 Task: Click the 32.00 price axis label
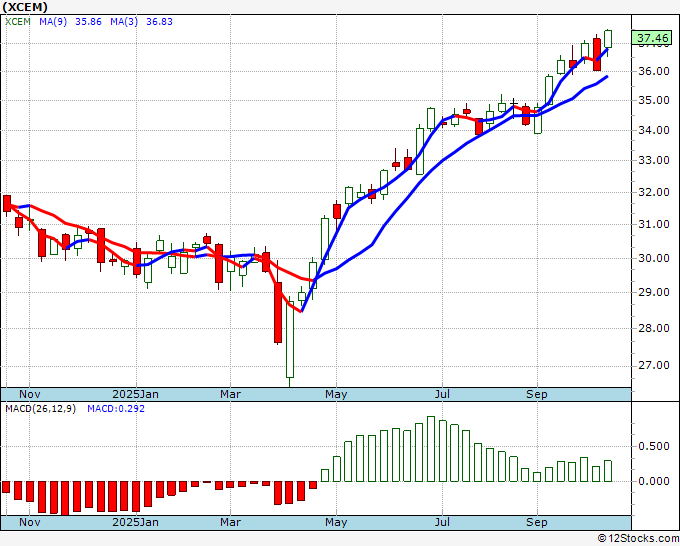(654, 192)
